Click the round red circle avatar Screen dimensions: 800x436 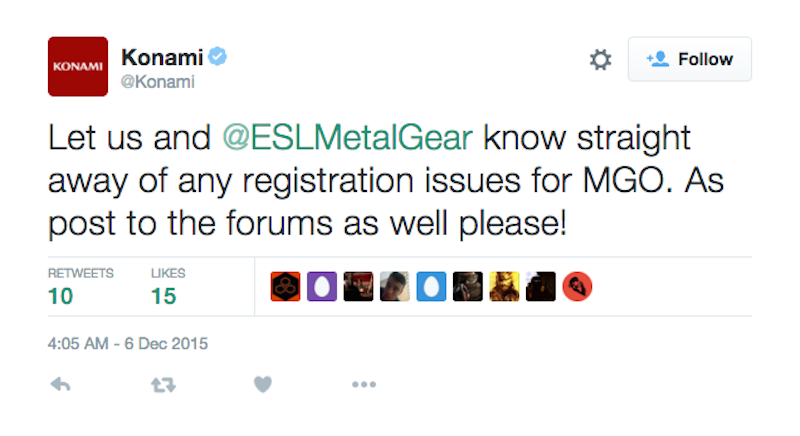[x=577, y=287]
